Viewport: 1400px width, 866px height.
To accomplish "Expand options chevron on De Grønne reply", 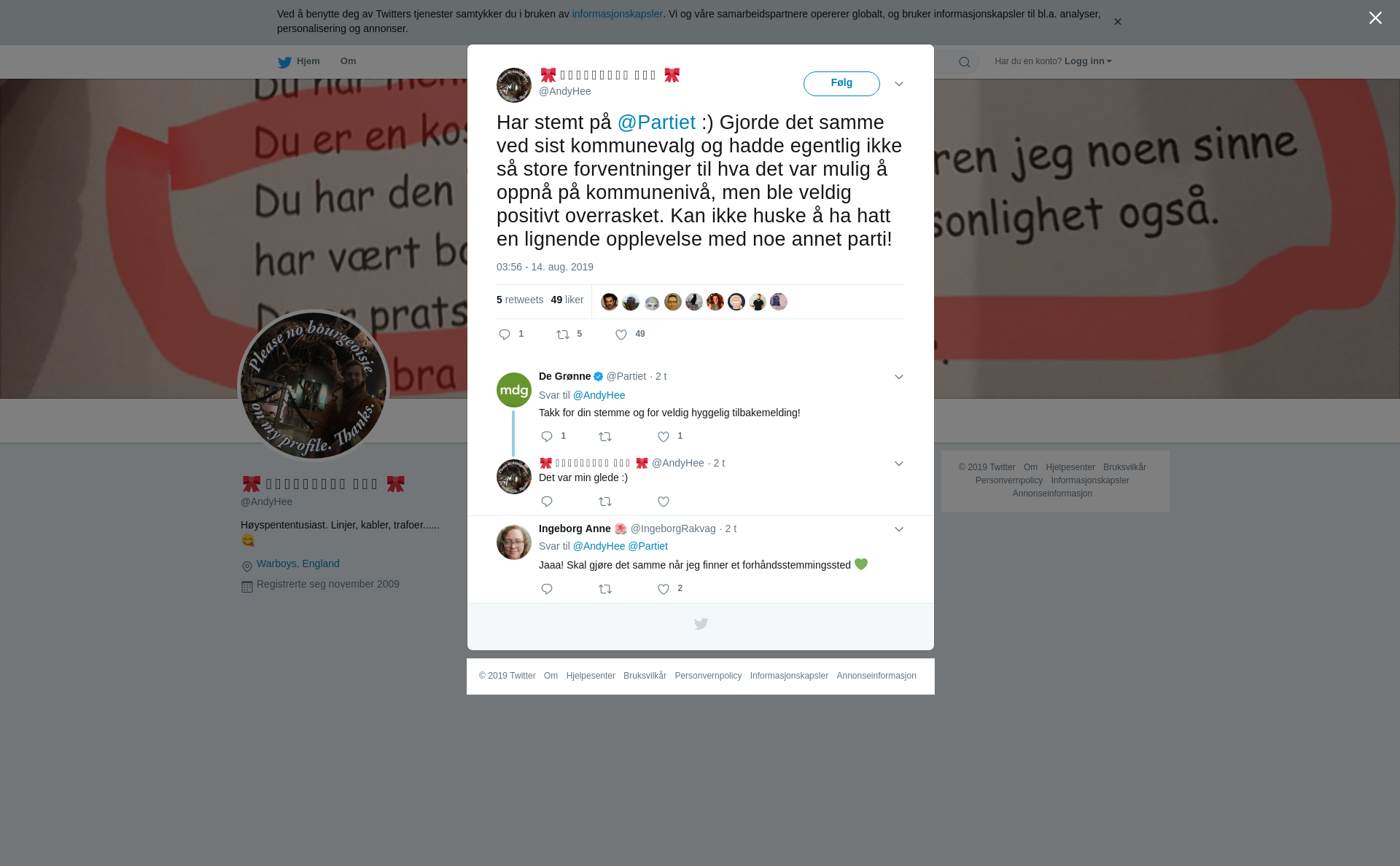I will coord(899,377).
